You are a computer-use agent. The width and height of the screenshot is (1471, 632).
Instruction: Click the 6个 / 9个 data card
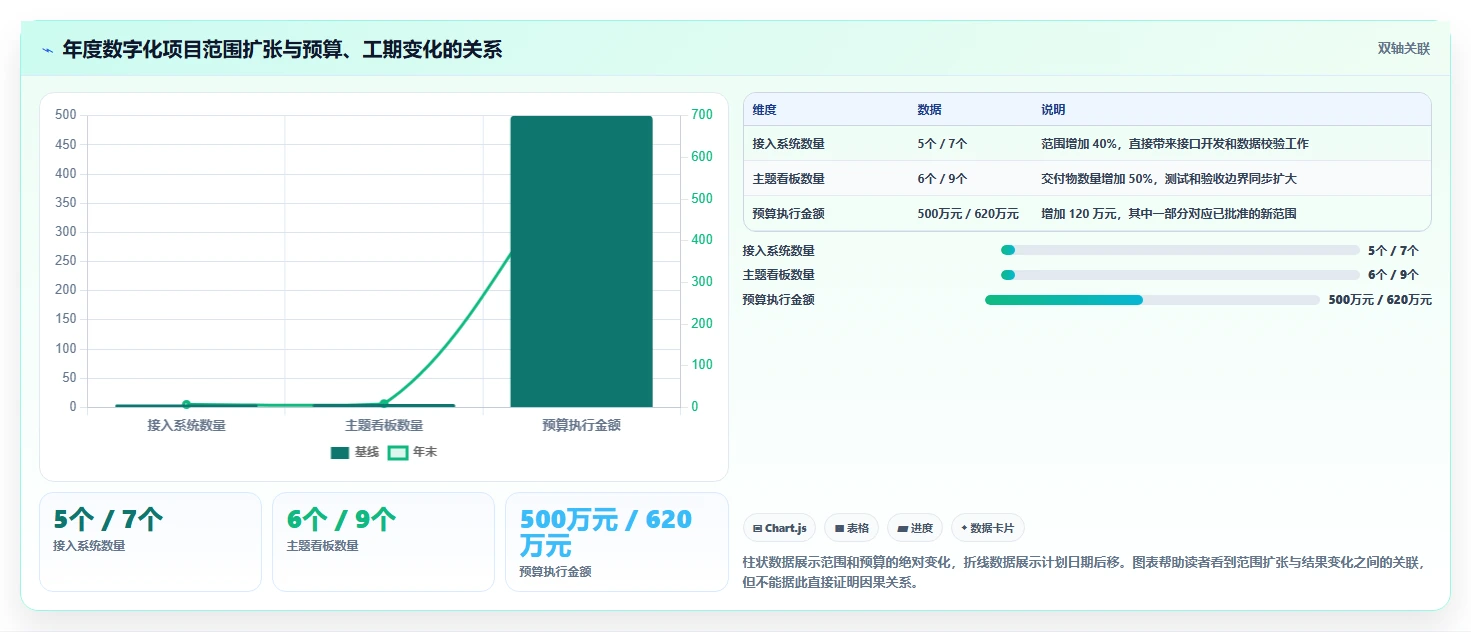[x=383, y=542]
